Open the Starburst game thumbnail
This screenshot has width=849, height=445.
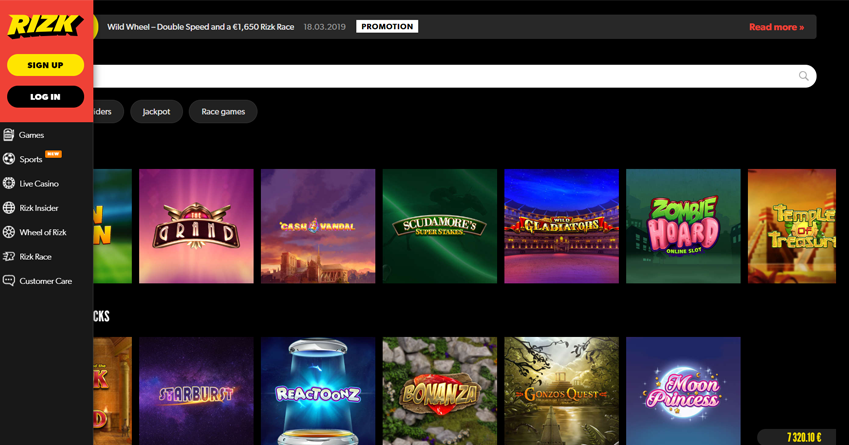click(x=196, y=391)
